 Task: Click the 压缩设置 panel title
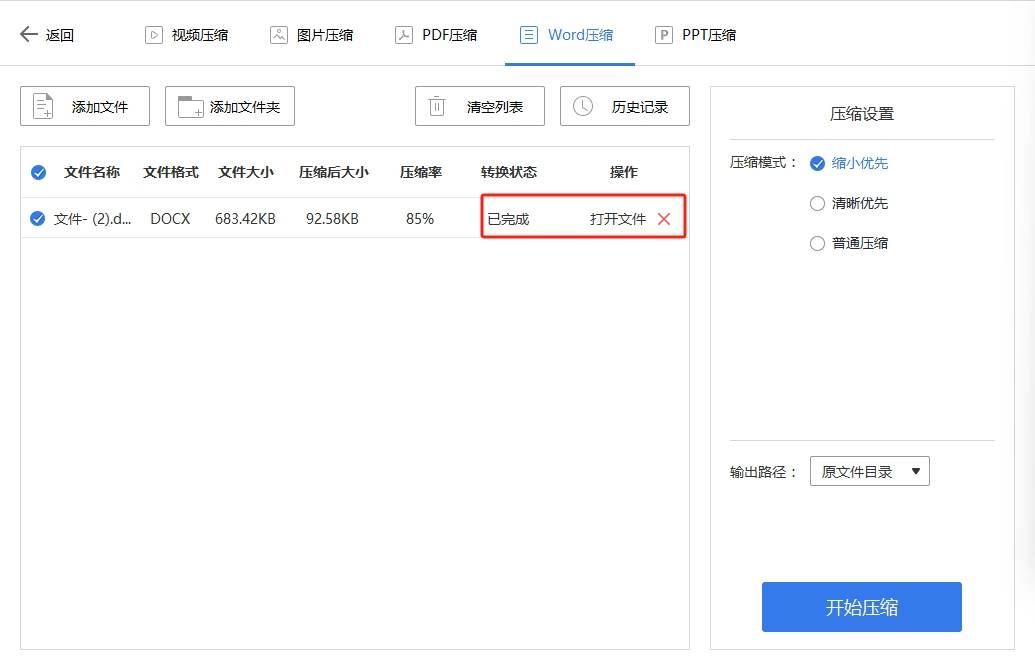[x=861, y=114]
